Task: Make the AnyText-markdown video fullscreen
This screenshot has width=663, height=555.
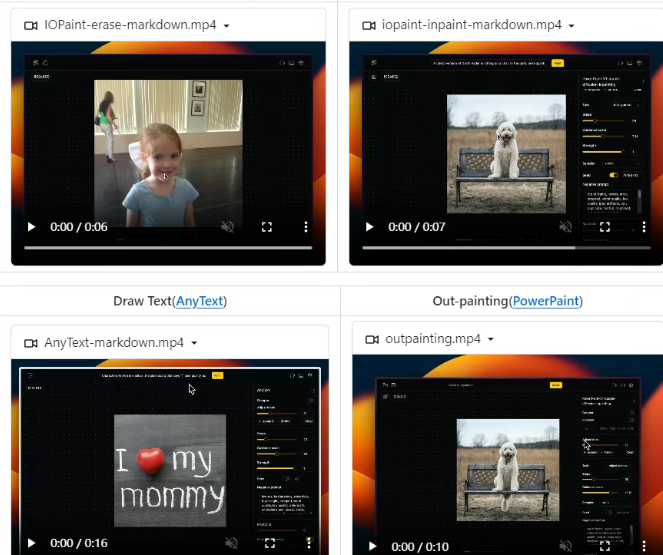Action: (x=270, y=543)
